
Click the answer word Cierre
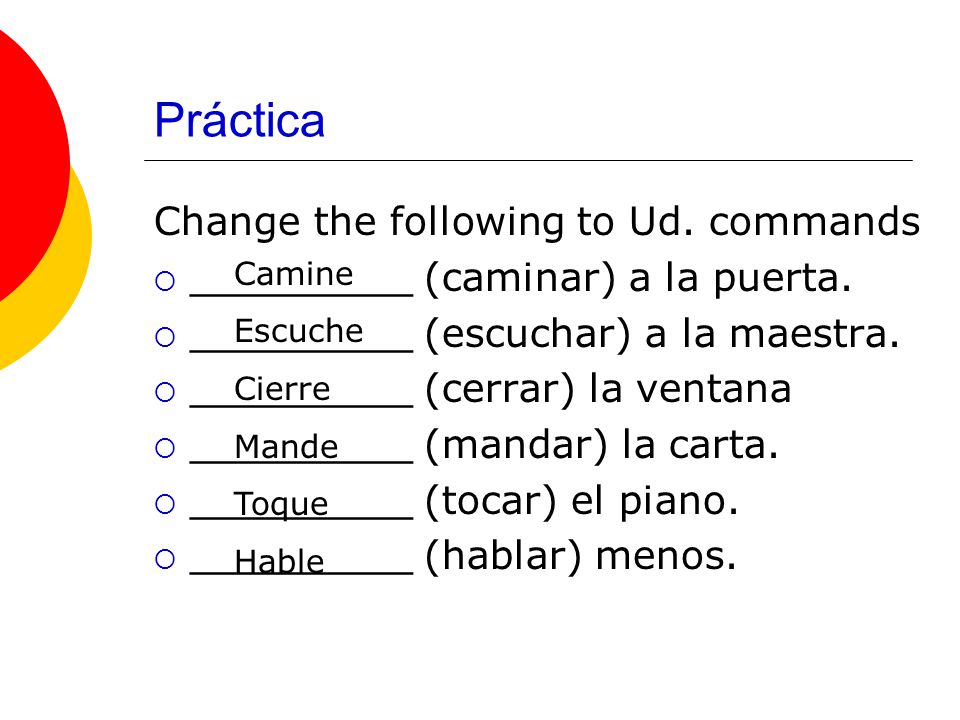282,389
